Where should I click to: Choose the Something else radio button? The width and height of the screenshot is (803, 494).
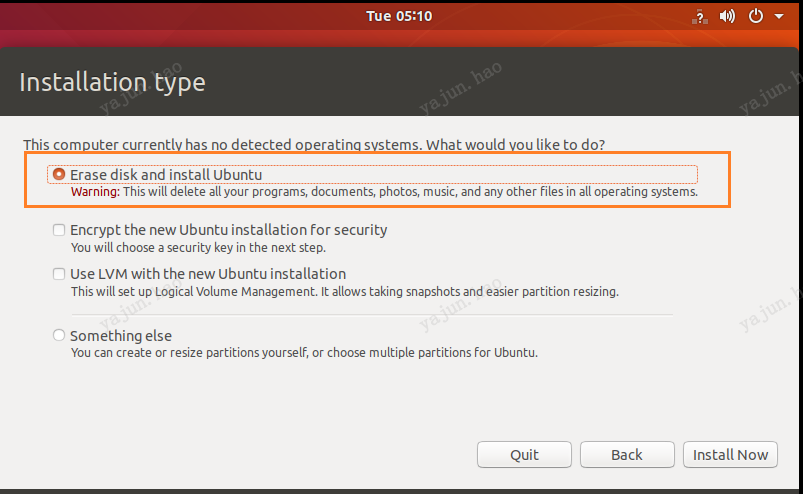tap(59, 335)
